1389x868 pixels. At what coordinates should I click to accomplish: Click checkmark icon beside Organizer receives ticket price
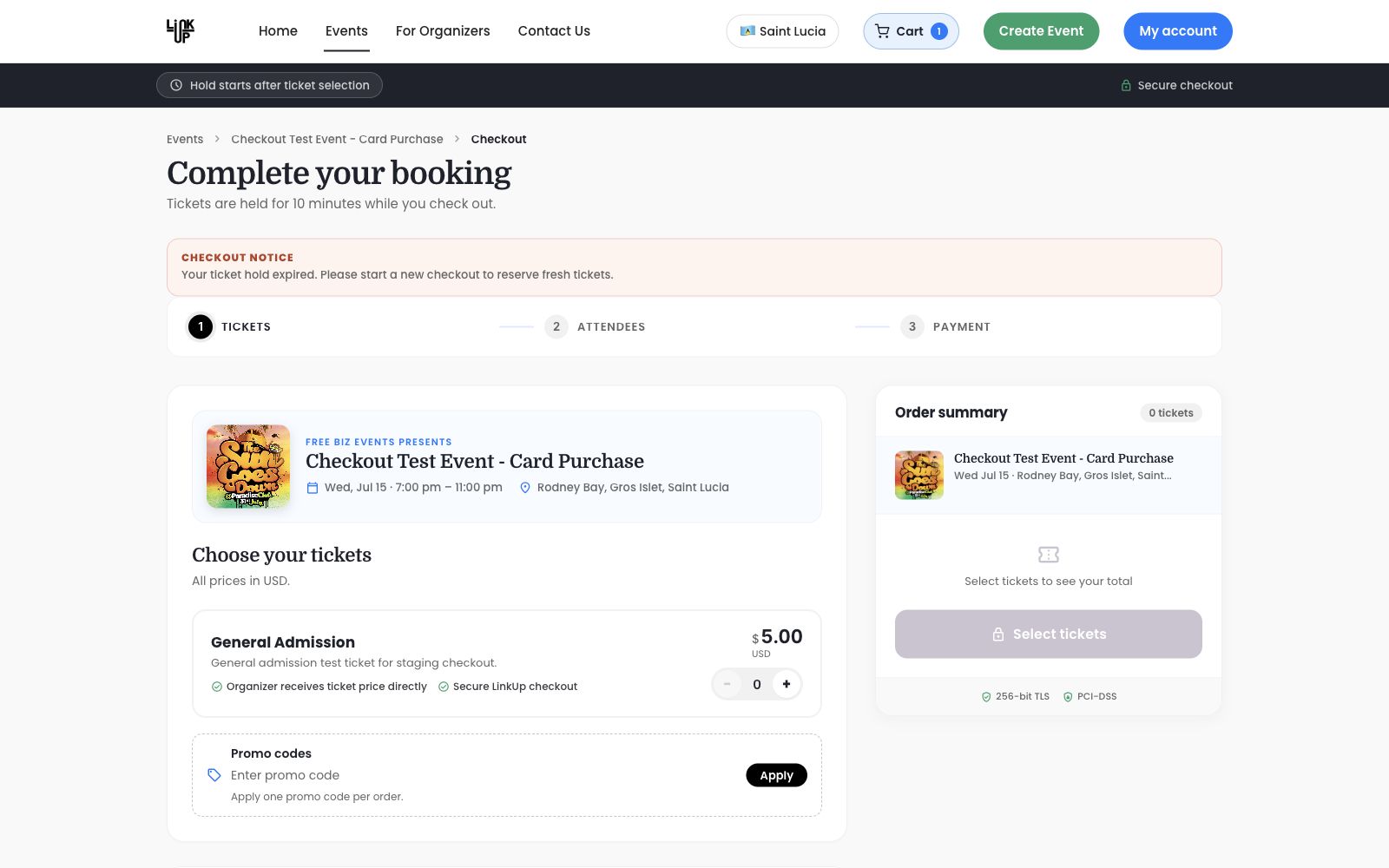click(217, 687)
